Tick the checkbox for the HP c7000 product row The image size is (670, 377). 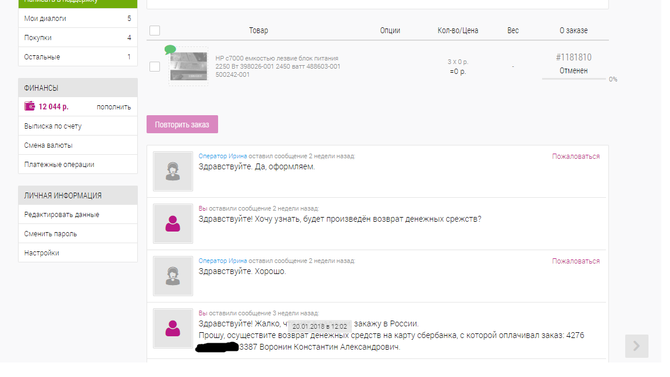(x=155, y=67)
